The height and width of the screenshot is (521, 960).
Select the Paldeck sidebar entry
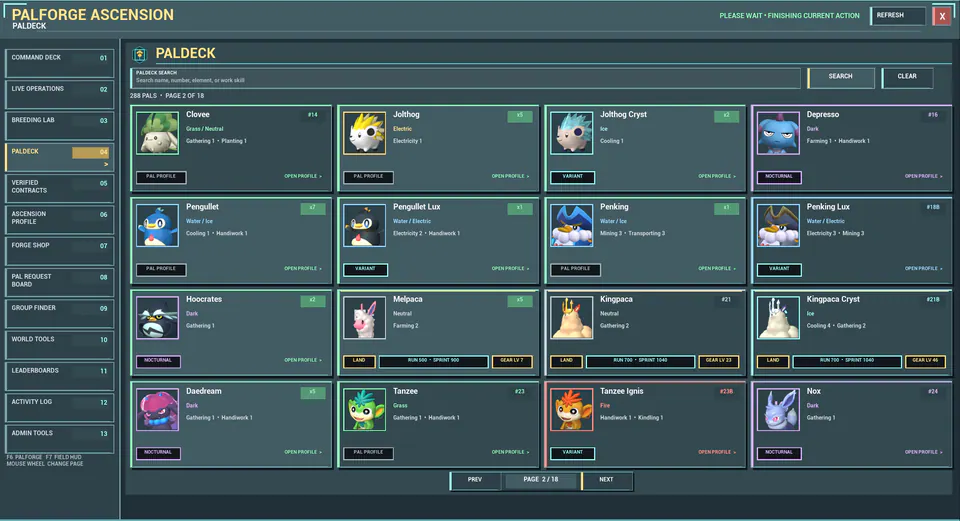pyautogui.click(x=59, y=157)
